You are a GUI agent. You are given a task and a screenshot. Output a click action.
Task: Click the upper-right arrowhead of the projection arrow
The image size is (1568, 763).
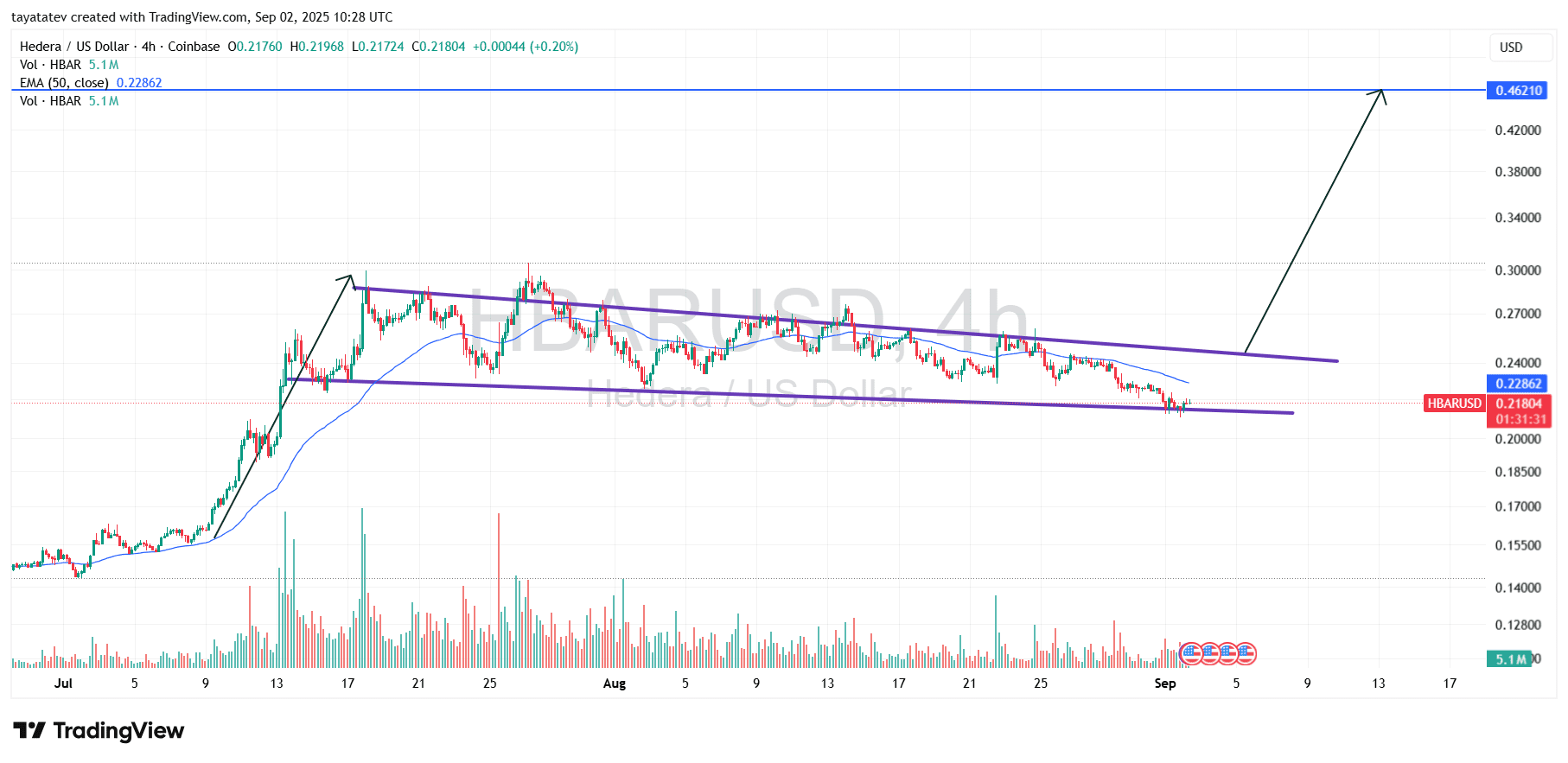click(1380, 92)
